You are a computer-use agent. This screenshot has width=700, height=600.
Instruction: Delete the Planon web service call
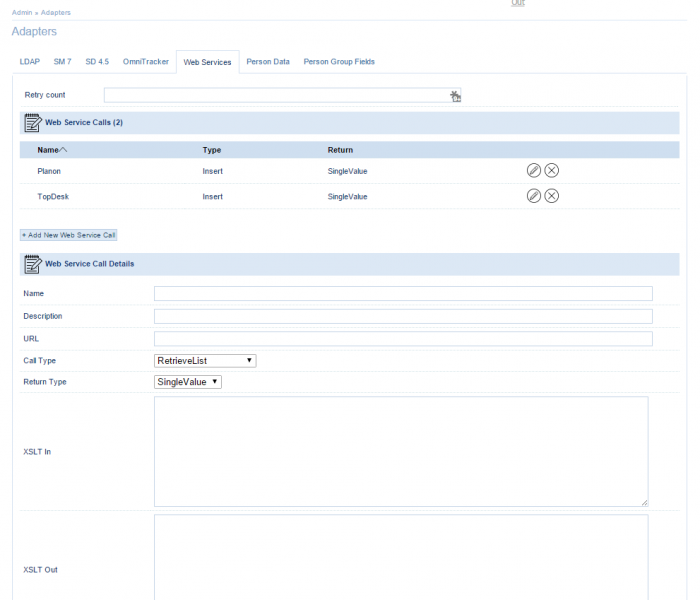552,171
